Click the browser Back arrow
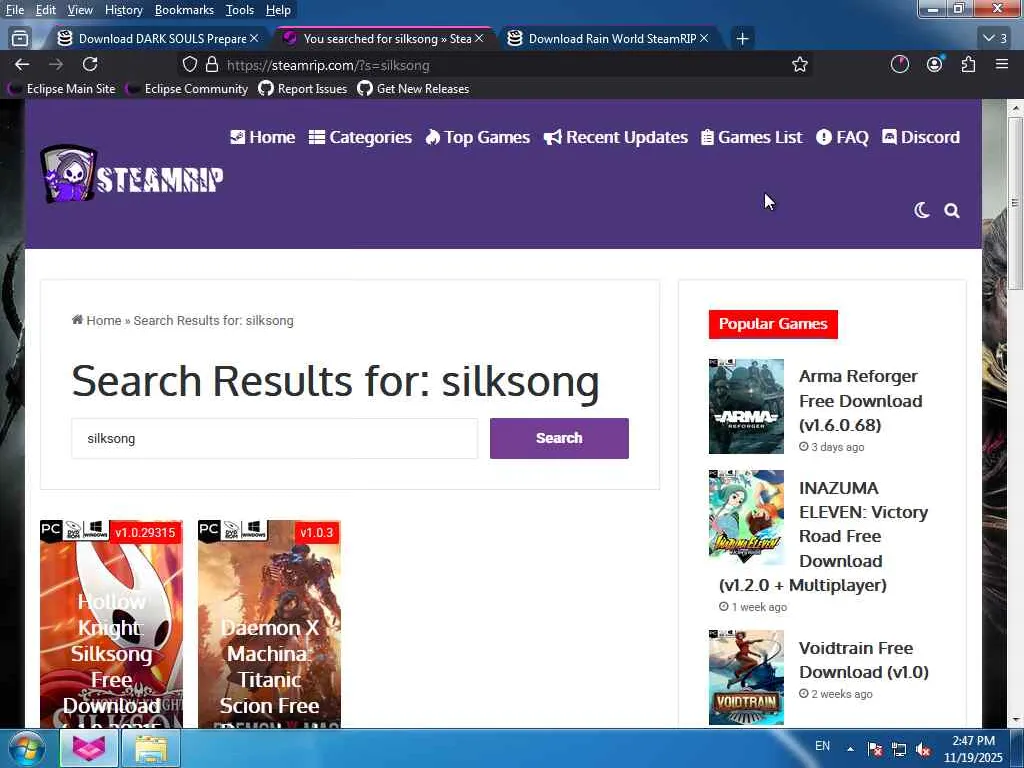The width and height of the screenshot is (1024, 768). pos(22,65)
